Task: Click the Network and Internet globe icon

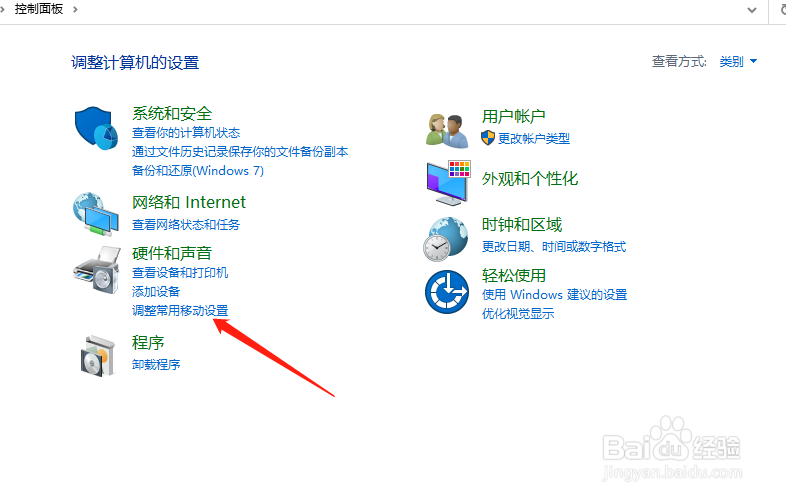Action: 96,214
